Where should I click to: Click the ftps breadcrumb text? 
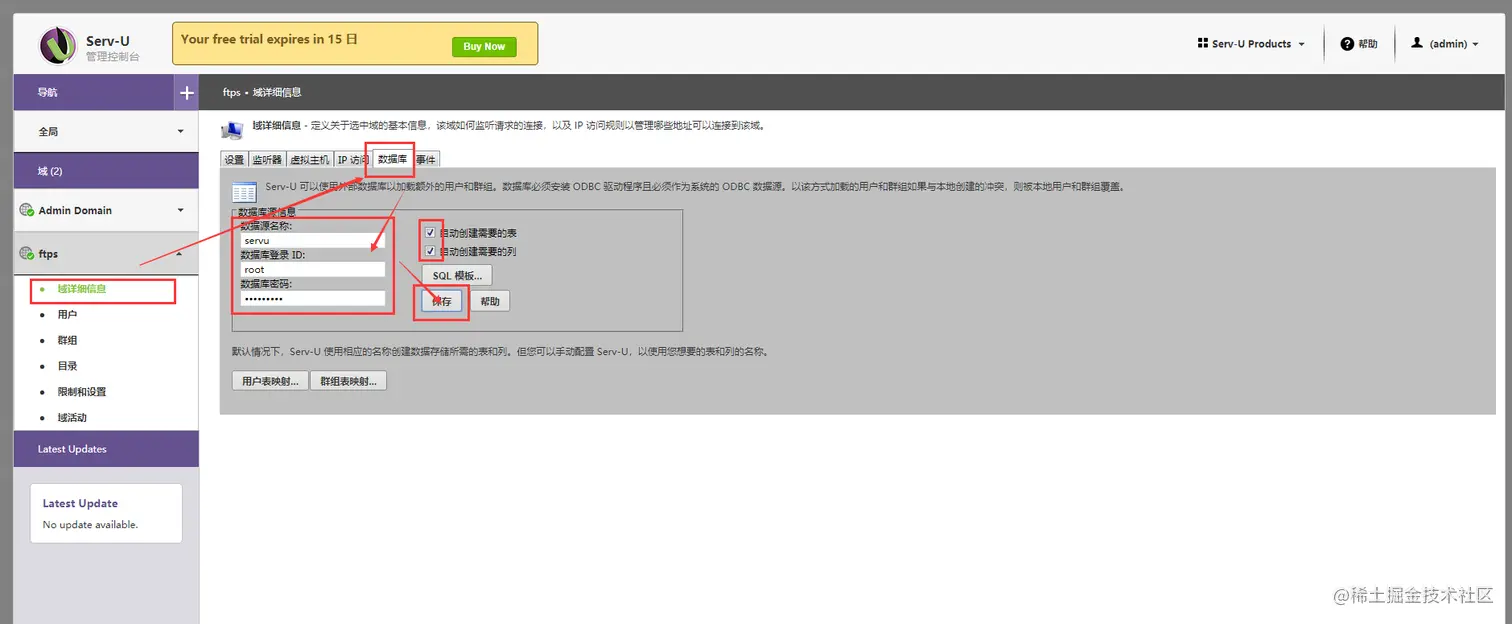pyautogui.click(x=232, y=92)
